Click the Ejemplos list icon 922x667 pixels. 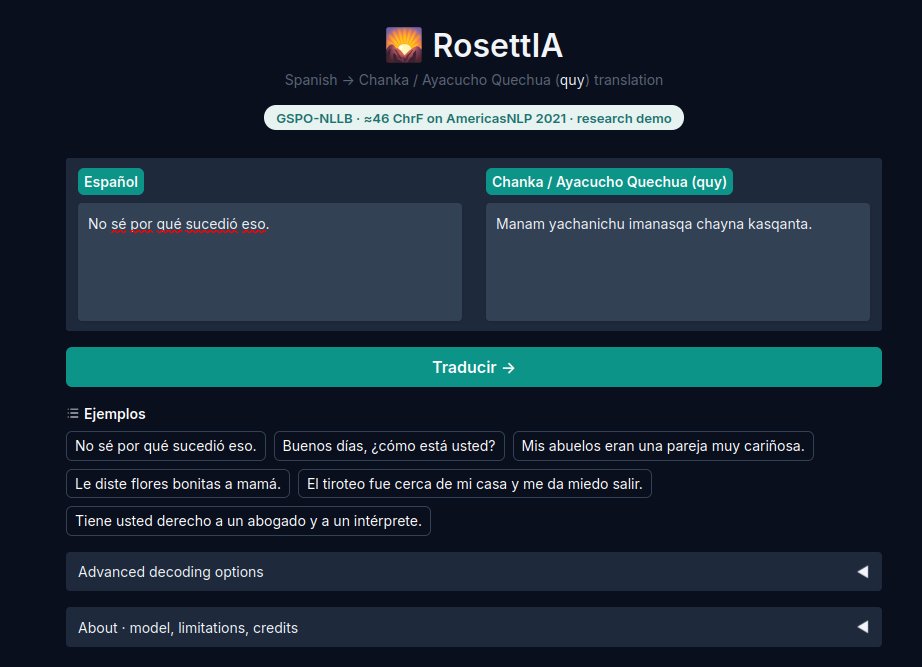coord(73,413)
